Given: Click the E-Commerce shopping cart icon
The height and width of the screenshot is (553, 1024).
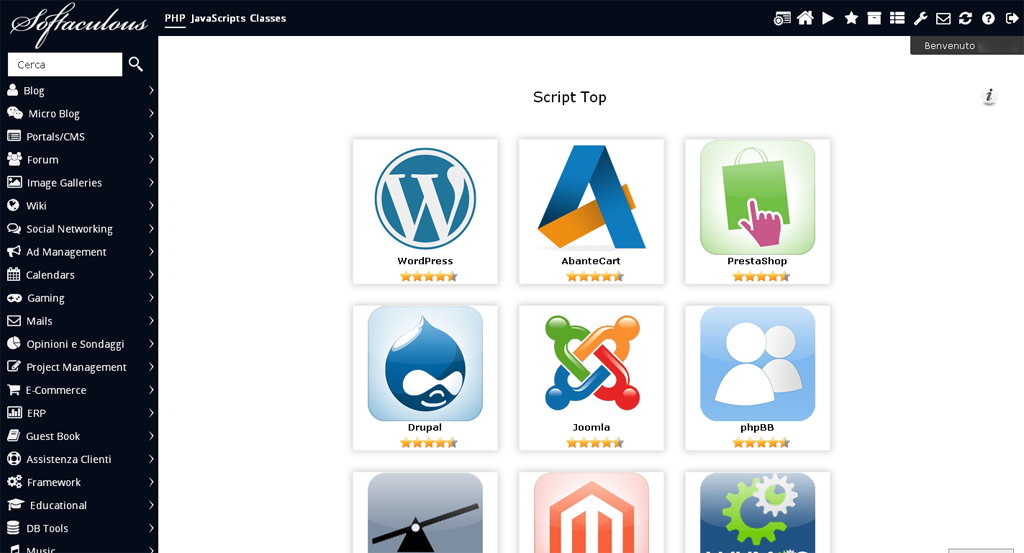Looking at the screenshot, I should tap(14, 390).
